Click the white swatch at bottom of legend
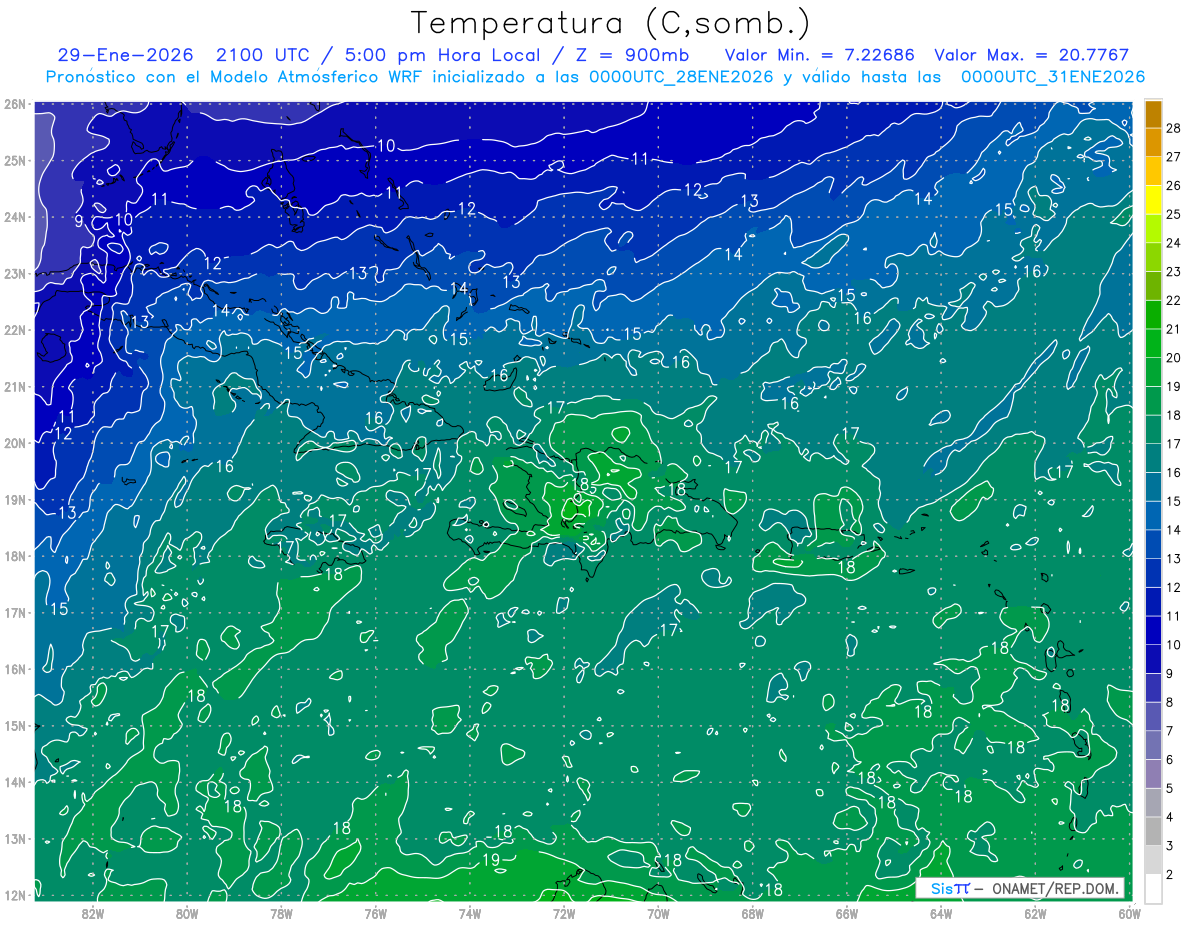The width and height of the screenshot is (1200, 927). click(x=1153, y=888)
